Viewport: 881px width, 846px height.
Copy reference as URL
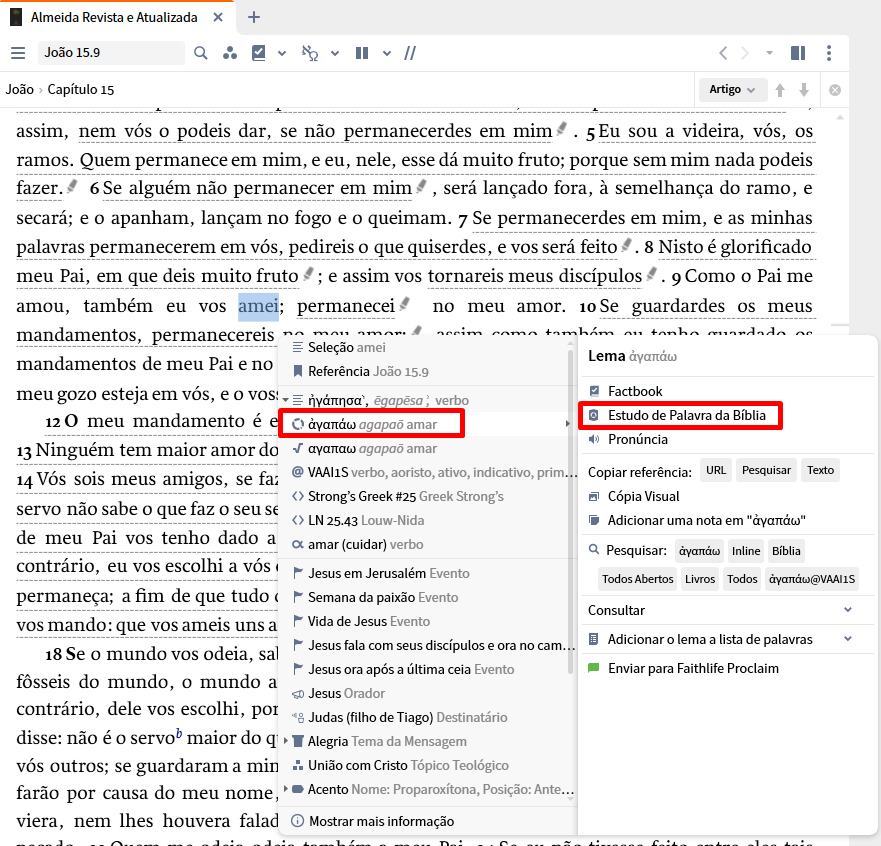[x=715, y=470]
